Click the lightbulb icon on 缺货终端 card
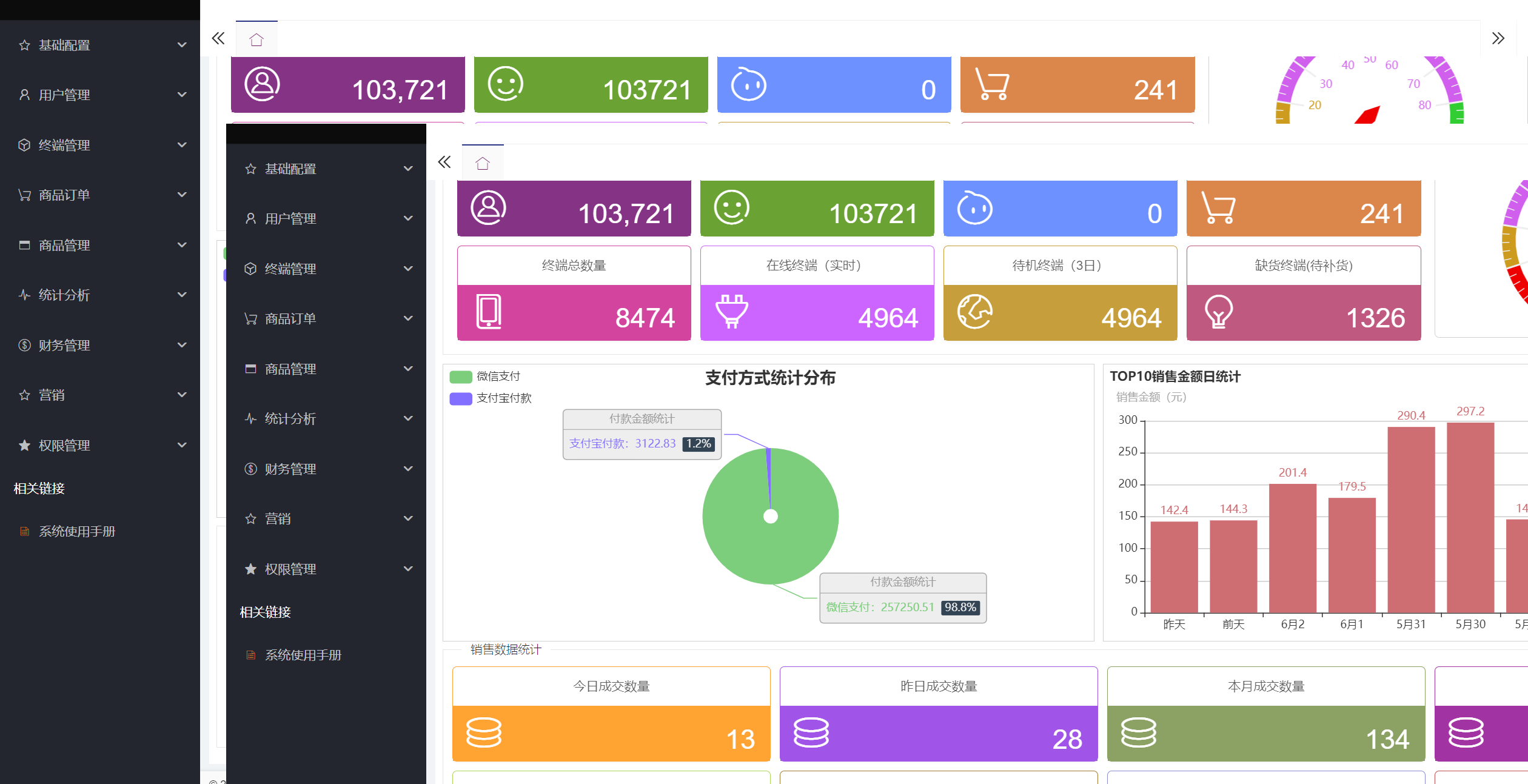This screenshot has width=1528, height=784. [x=1218, y=312]
